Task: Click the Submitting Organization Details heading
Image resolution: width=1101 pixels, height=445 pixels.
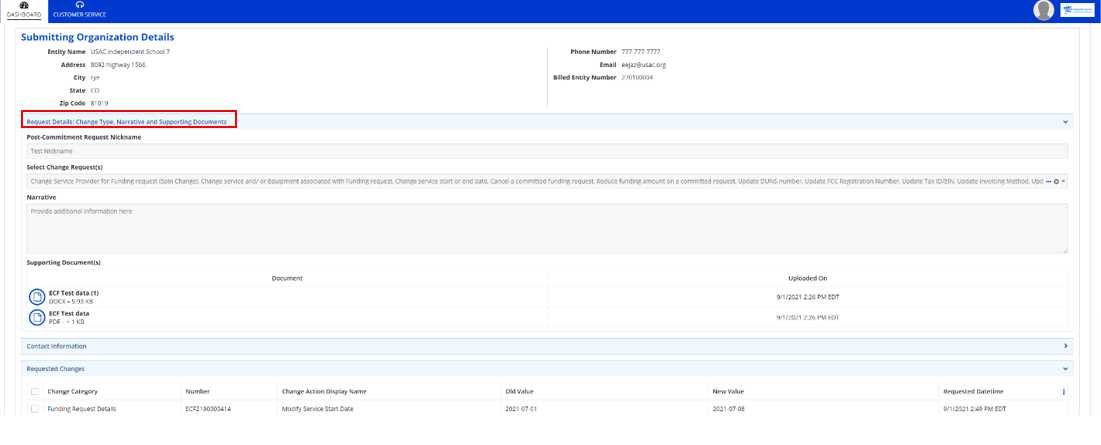Action: tap(98, 37)
